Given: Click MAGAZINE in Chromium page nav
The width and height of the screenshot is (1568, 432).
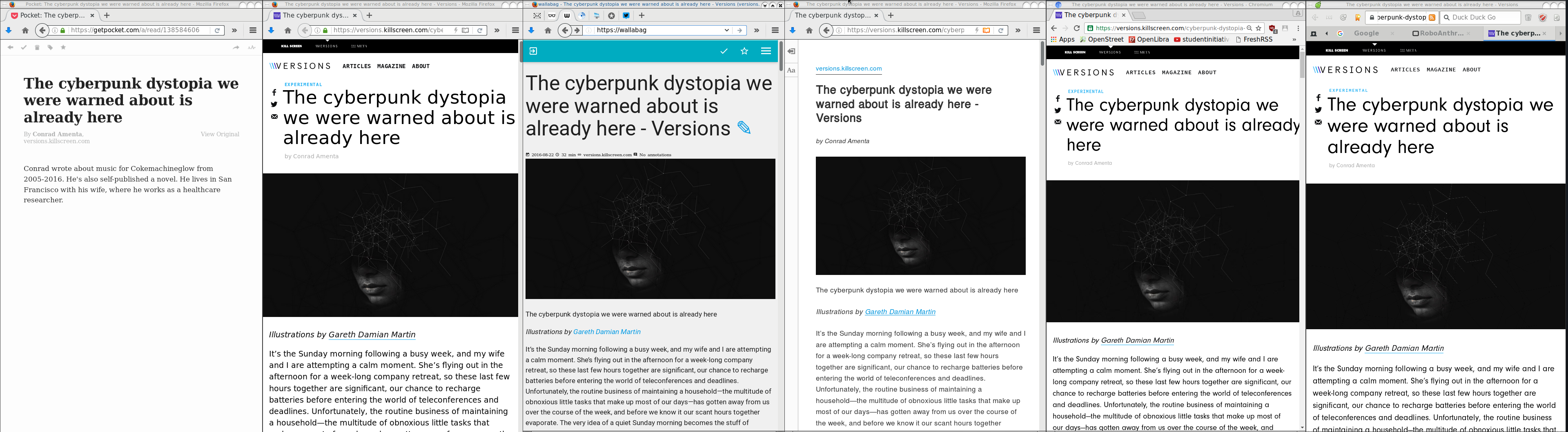Looking at the screenshot, I should (x=1176, y=72).
